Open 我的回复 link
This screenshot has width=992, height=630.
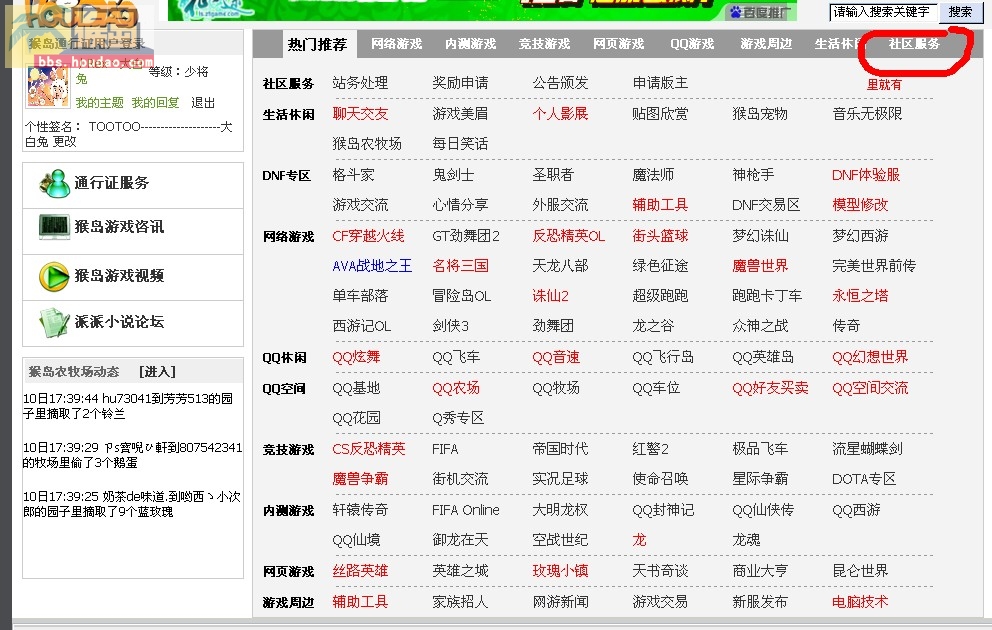(x=155, y=102)
